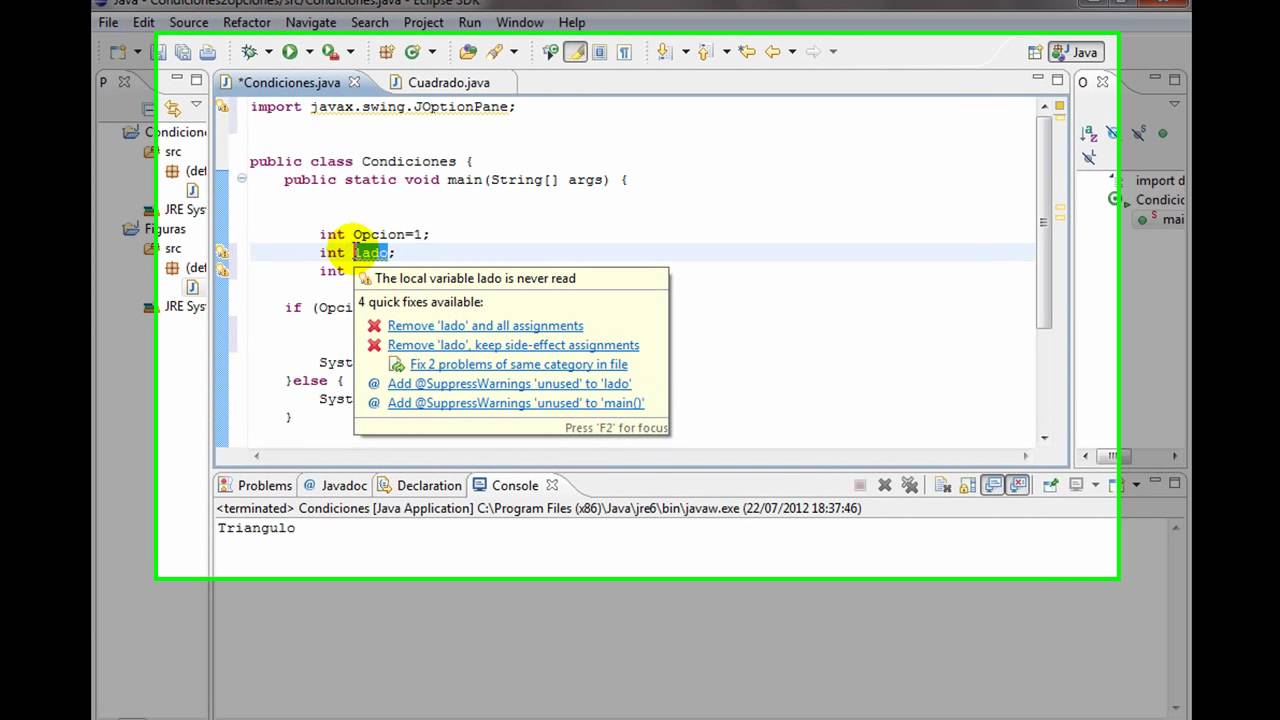
Task: Toggle Show Console on Standard Out
Action: [x=992, y=485]
